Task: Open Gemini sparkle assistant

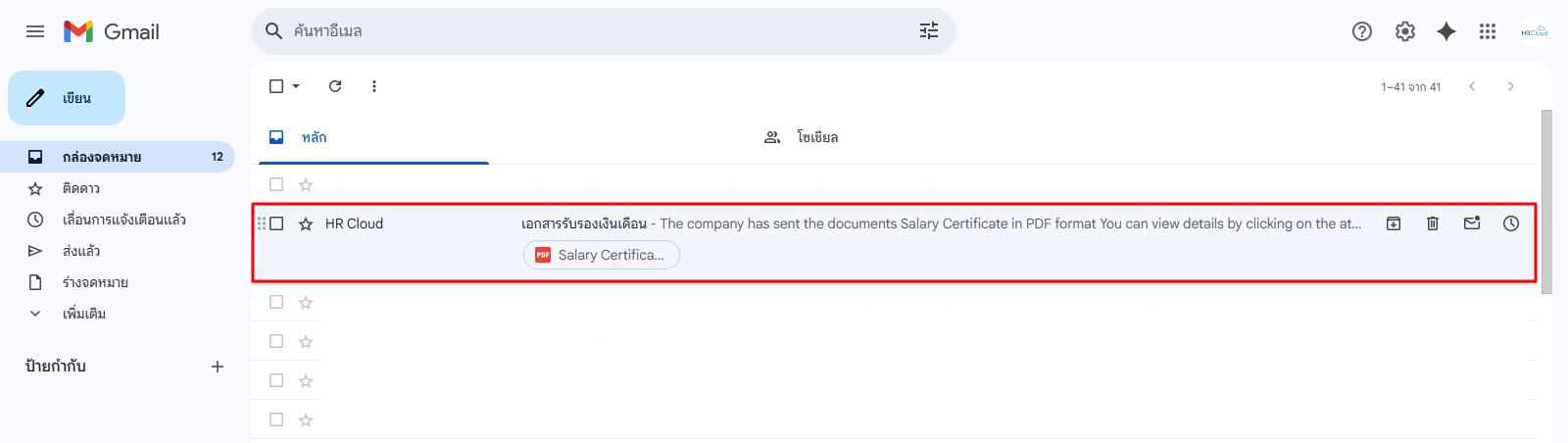Action: tap(1446, 31)
